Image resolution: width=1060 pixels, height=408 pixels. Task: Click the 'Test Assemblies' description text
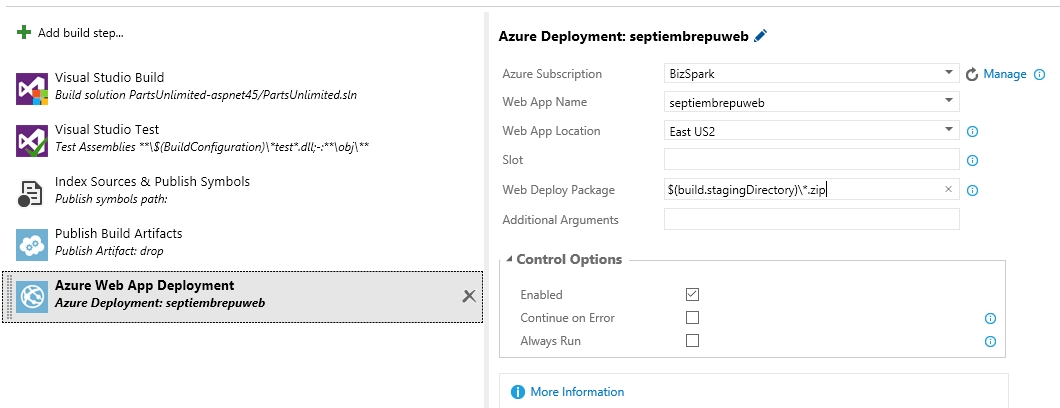(212, 147)
